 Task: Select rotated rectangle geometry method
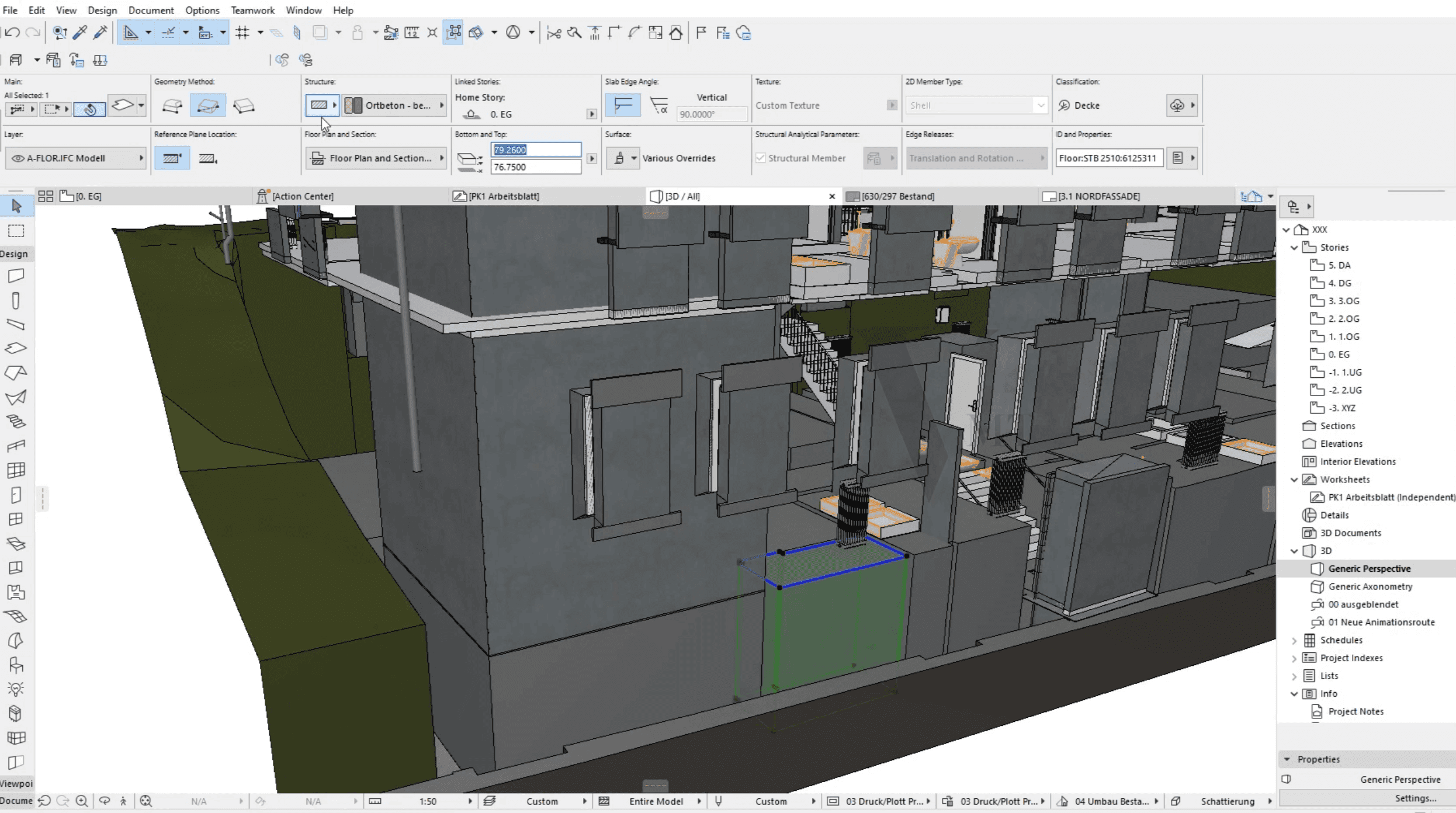pyautogui.click(x=244, y=106)
